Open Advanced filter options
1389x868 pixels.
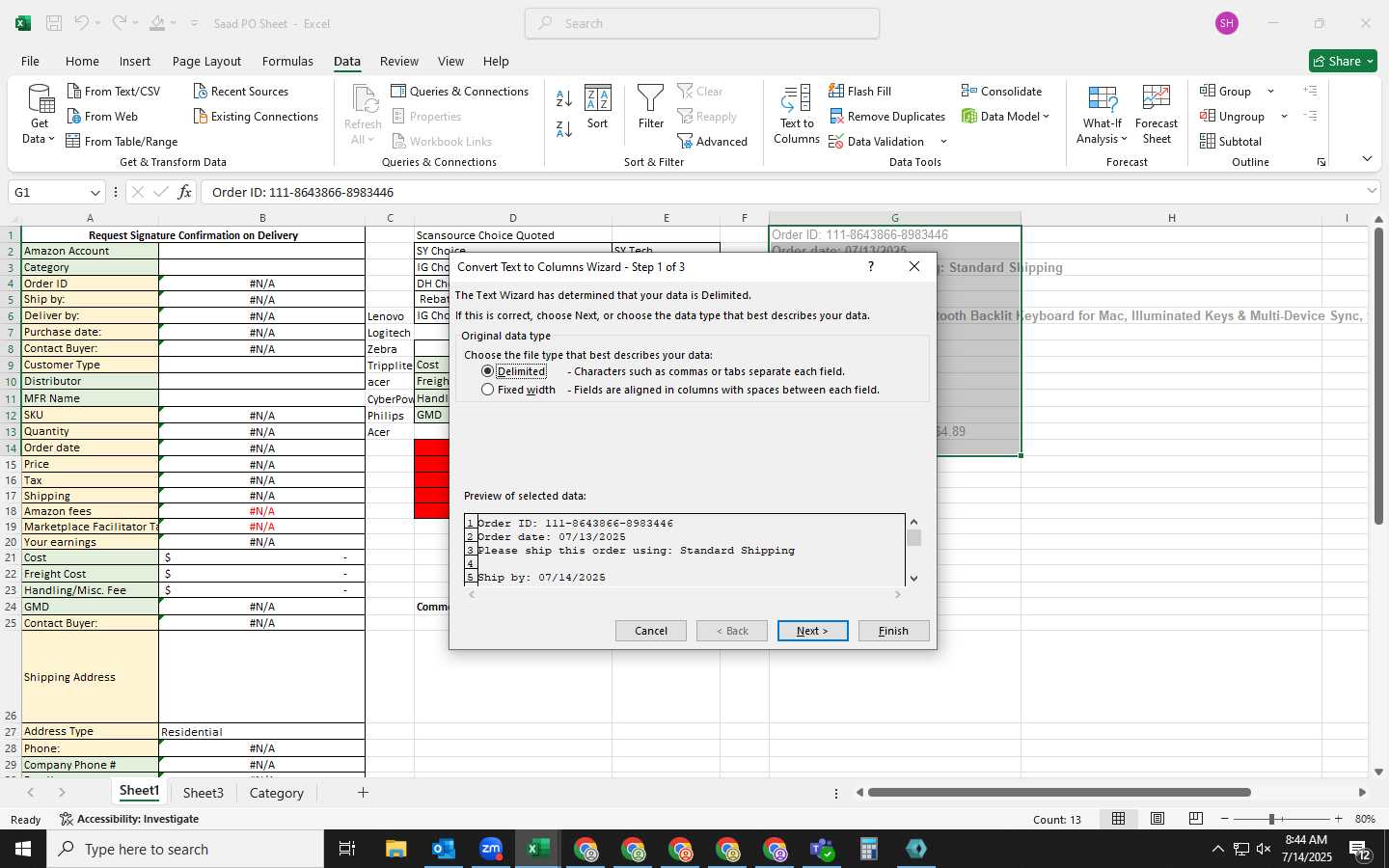(713, 141)
